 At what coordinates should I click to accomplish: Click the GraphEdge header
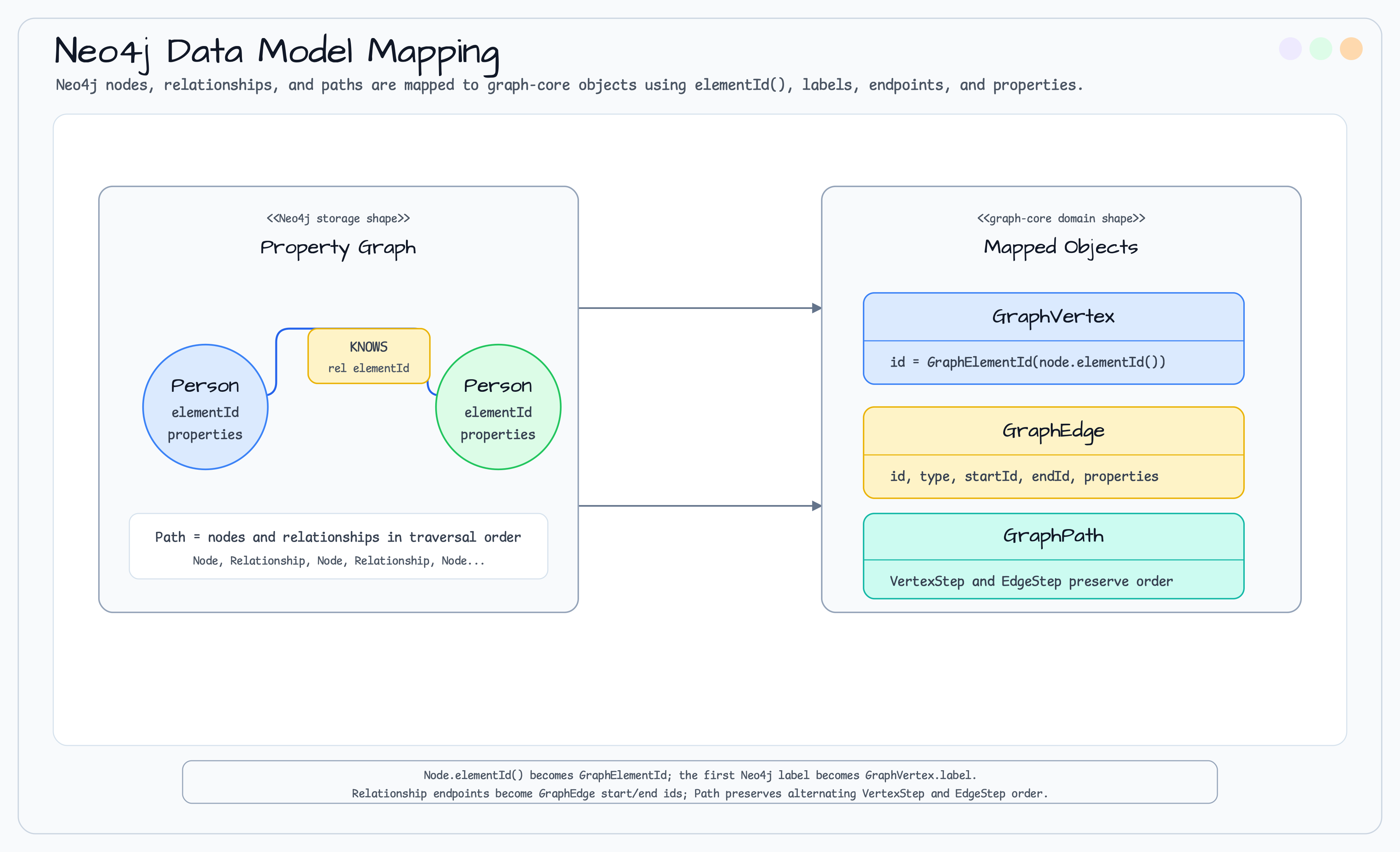tap(1053, 431)
